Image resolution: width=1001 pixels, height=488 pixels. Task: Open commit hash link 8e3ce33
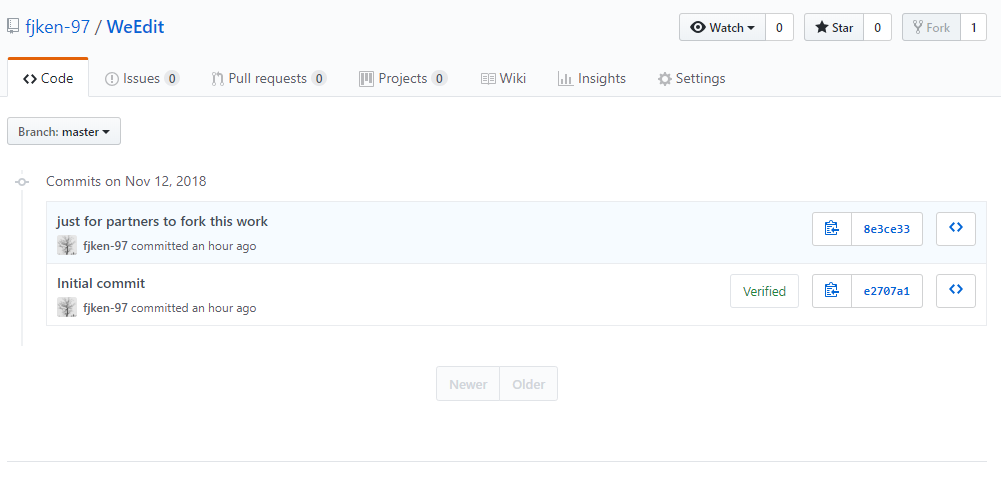(887, 229)
